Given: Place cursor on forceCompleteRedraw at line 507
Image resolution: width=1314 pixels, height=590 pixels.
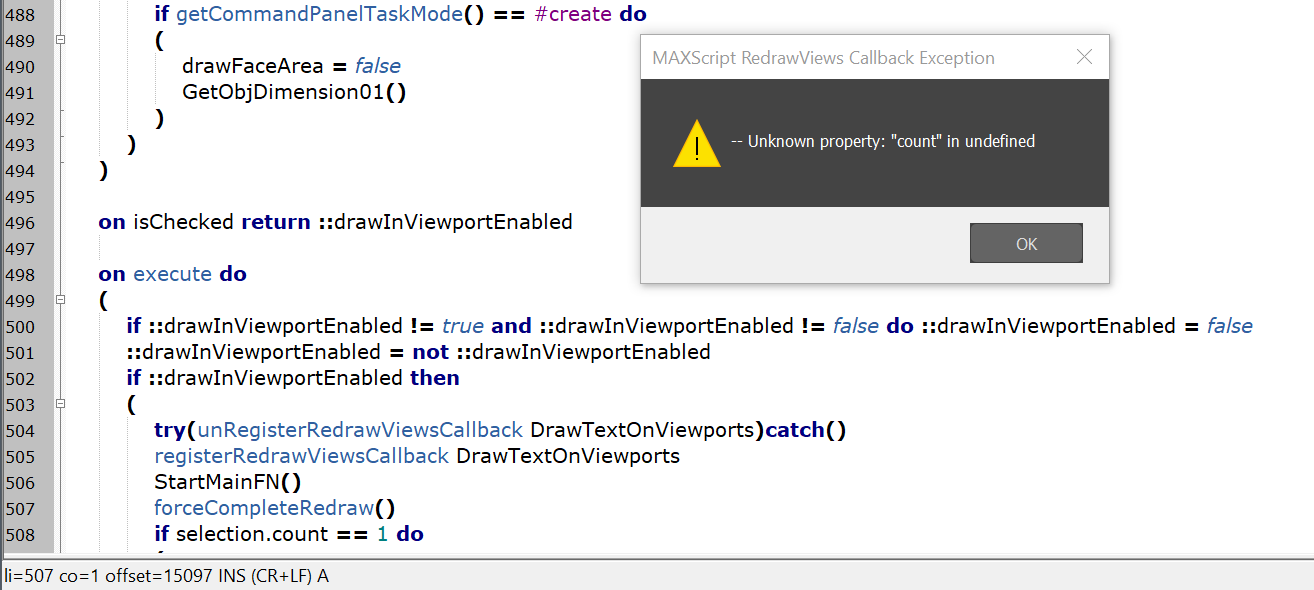Looking at the screenshot, I should tap(264, 508).
